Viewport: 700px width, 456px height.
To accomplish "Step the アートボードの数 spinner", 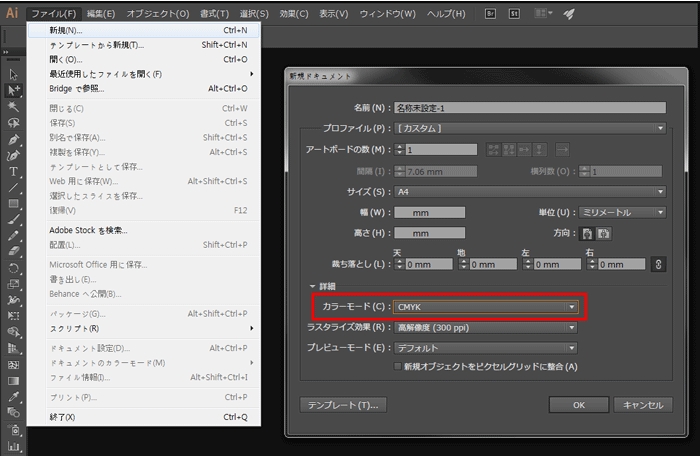I will click(400, 150).
